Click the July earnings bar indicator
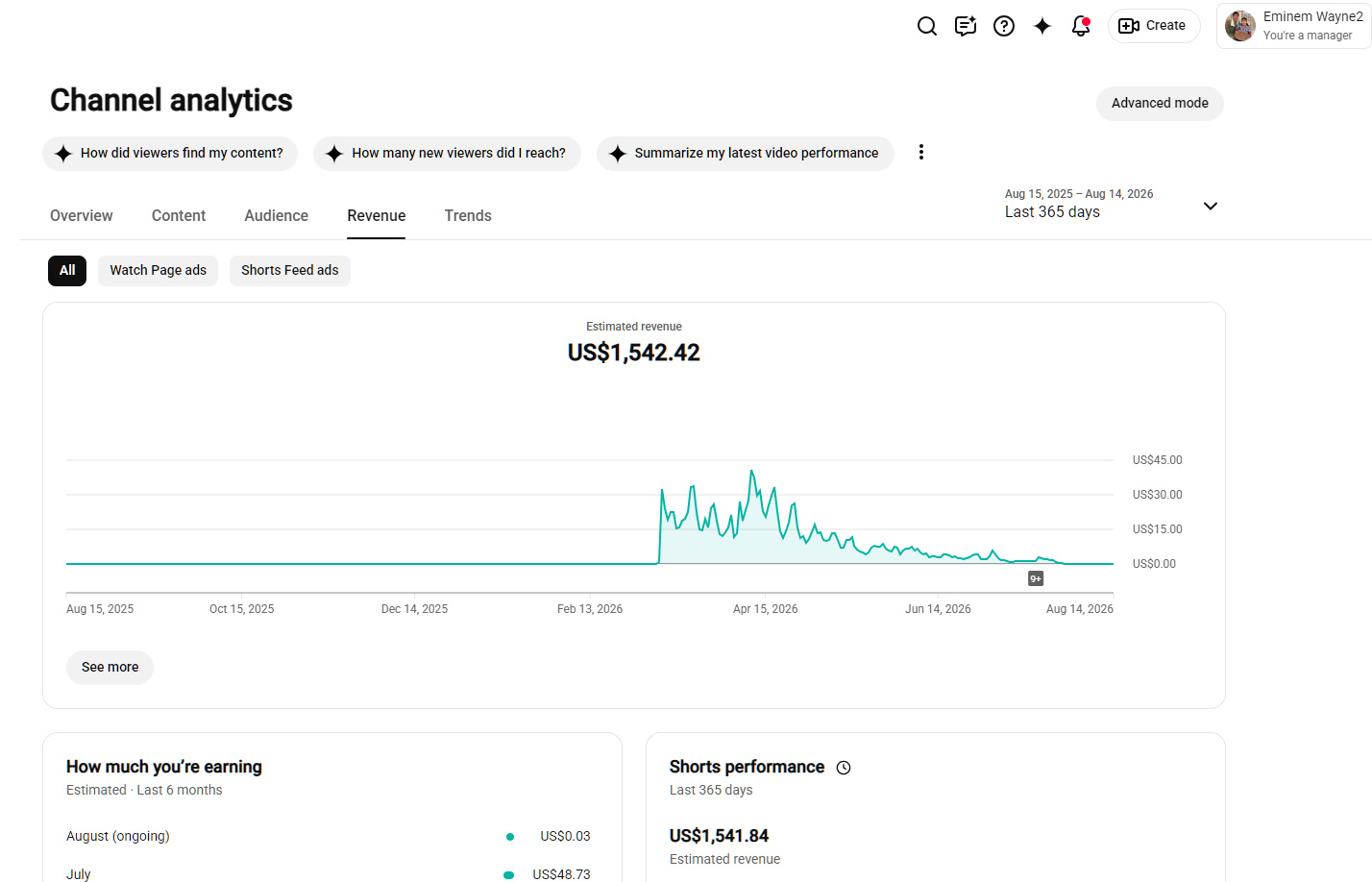Viewport: 1372px width, 882px height. pos(509,875)
